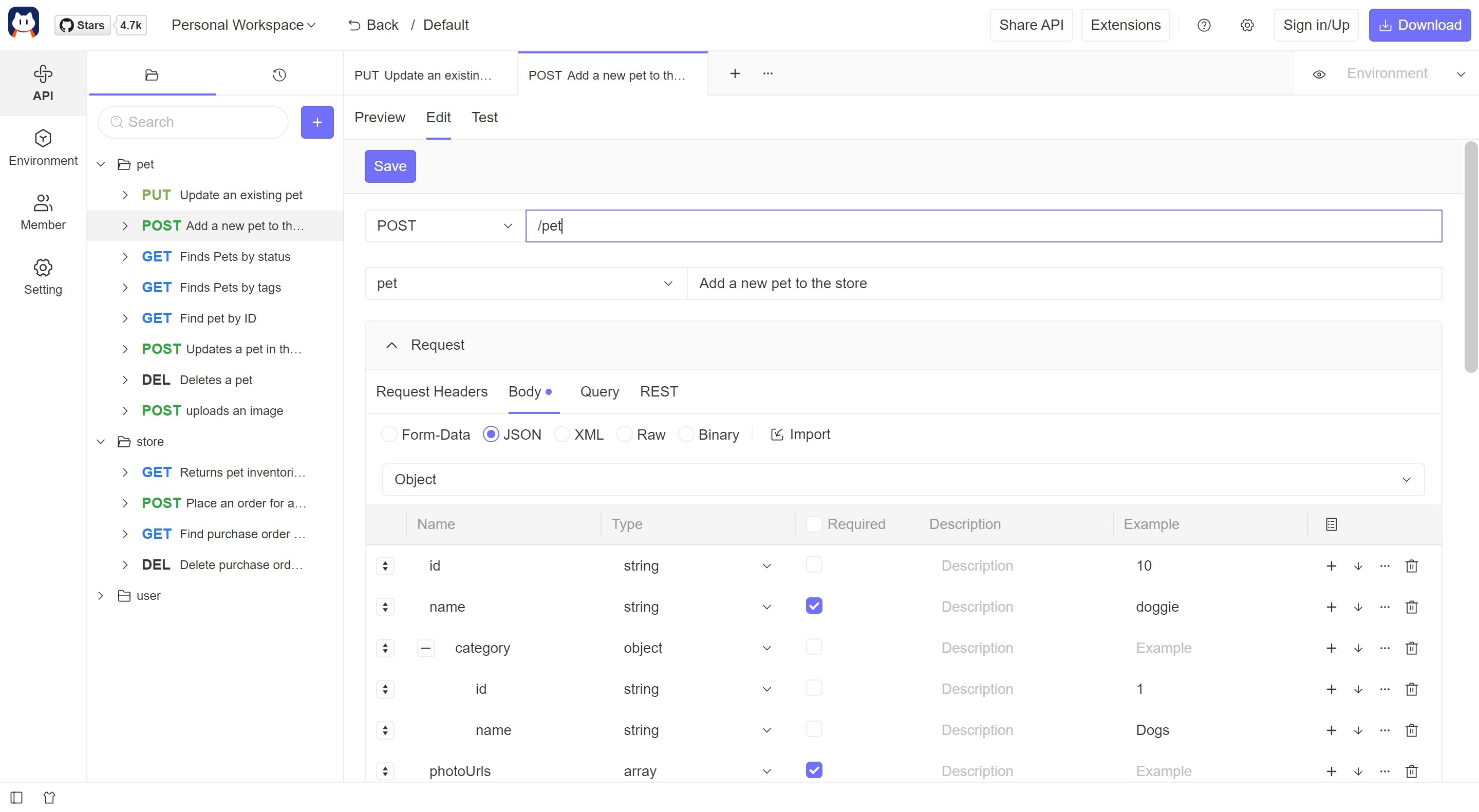Click the Save button
The height and width of the screenshot is (812, 1479).
tap(390, 166)
